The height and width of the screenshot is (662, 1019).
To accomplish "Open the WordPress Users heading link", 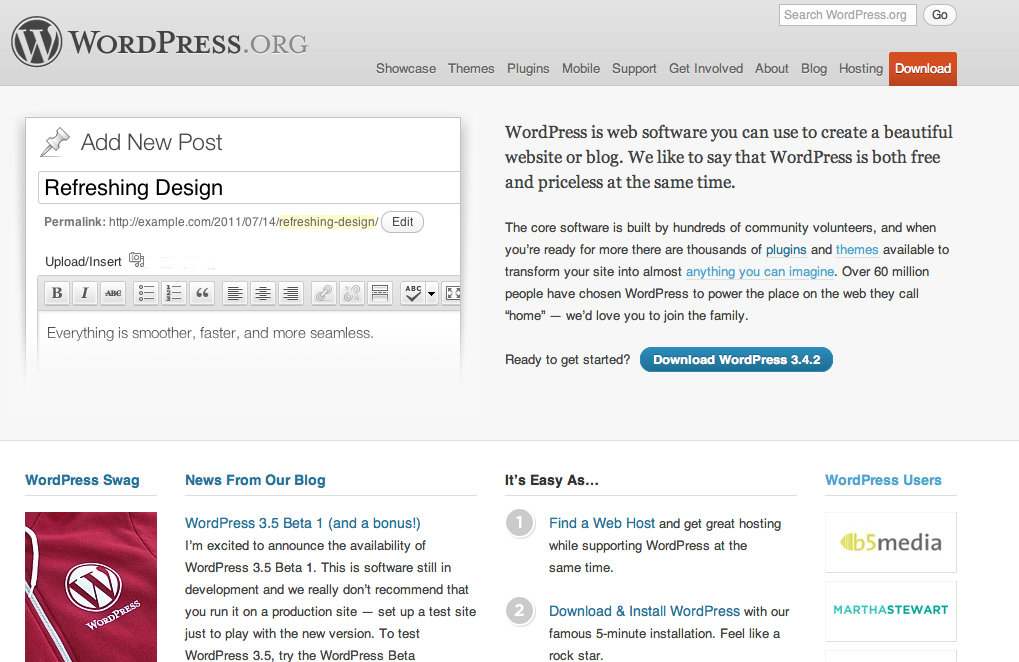I will pos(883,480).
